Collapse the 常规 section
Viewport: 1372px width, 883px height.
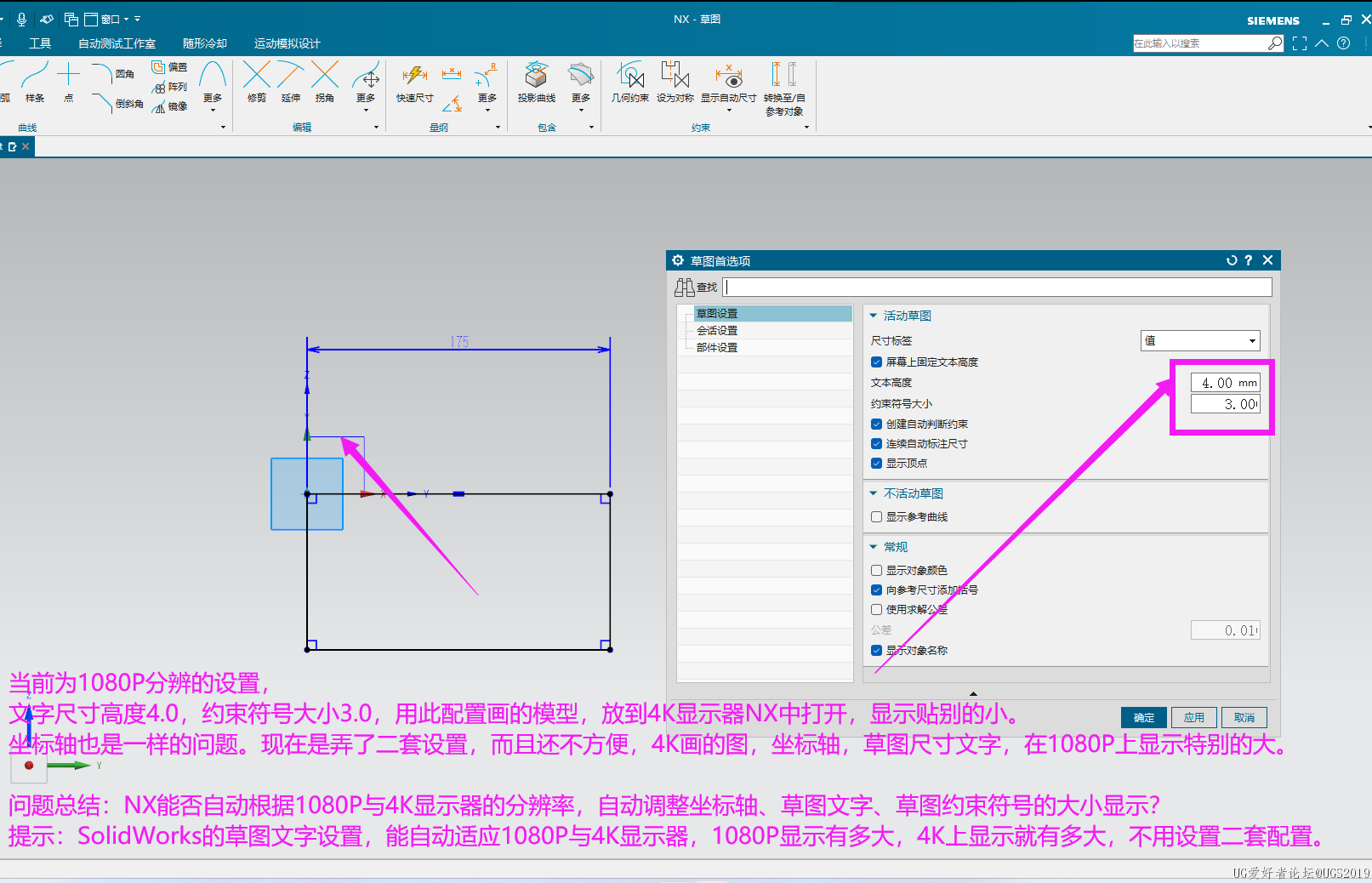(x=873, y=547)
